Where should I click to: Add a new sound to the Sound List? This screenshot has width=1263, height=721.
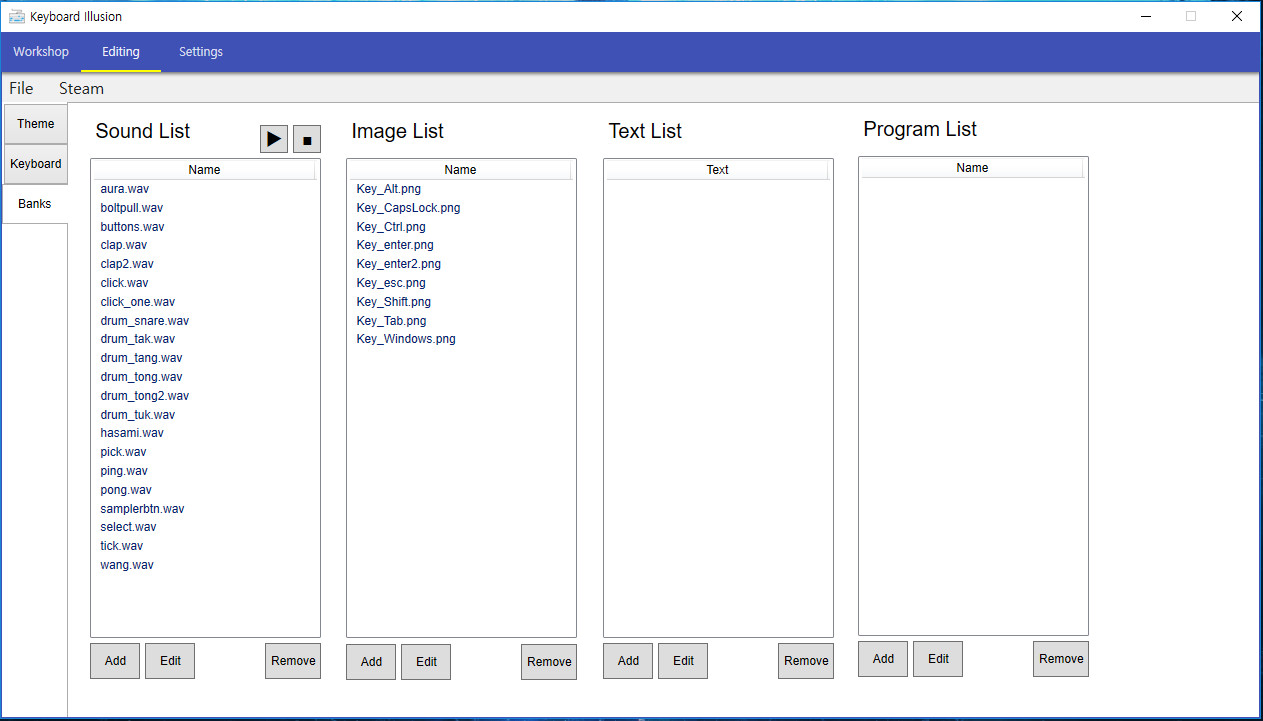[114, 660]
